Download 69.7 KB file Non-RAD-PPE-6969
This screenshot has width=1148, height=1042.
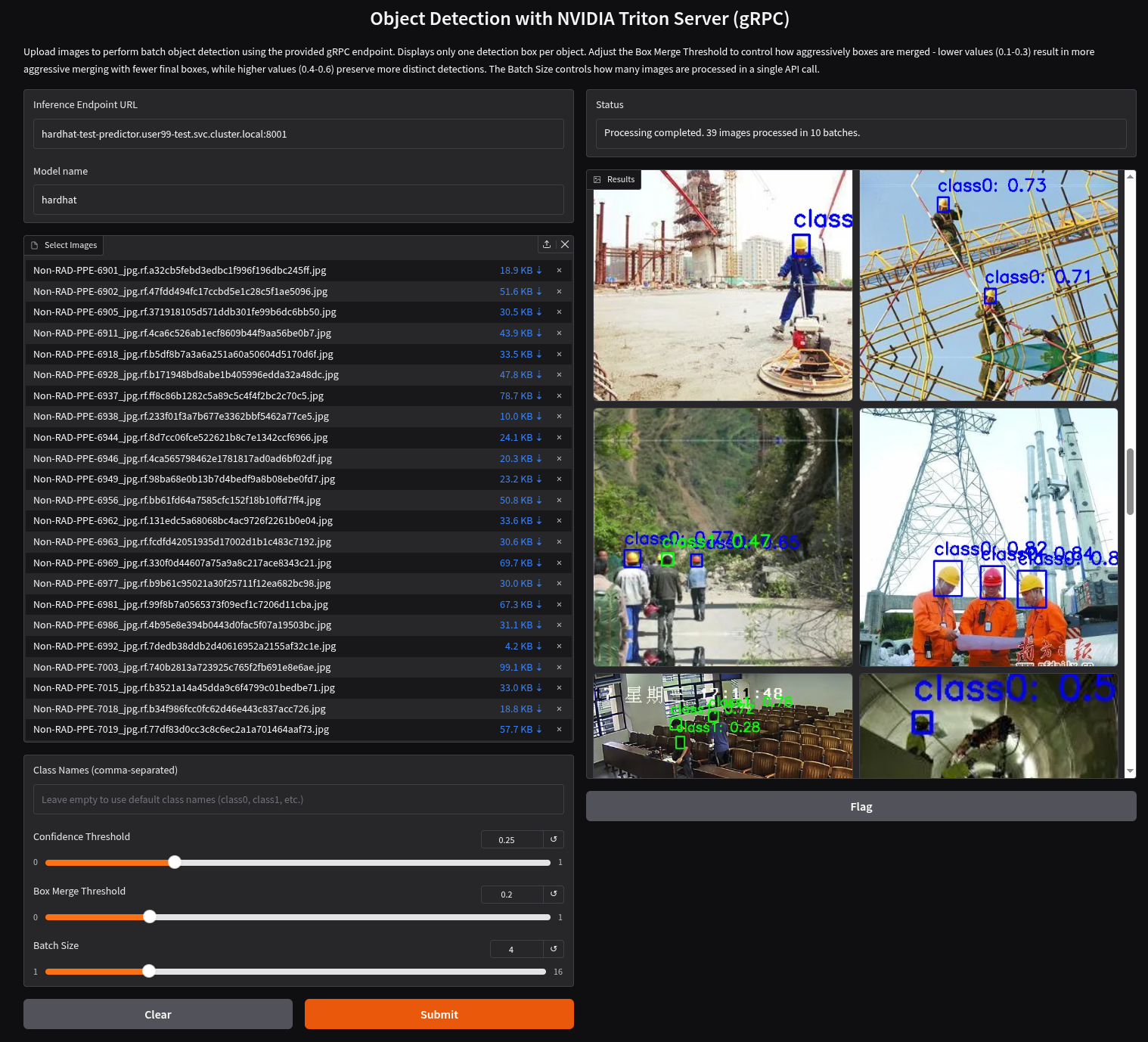click(x=520, y=563)
